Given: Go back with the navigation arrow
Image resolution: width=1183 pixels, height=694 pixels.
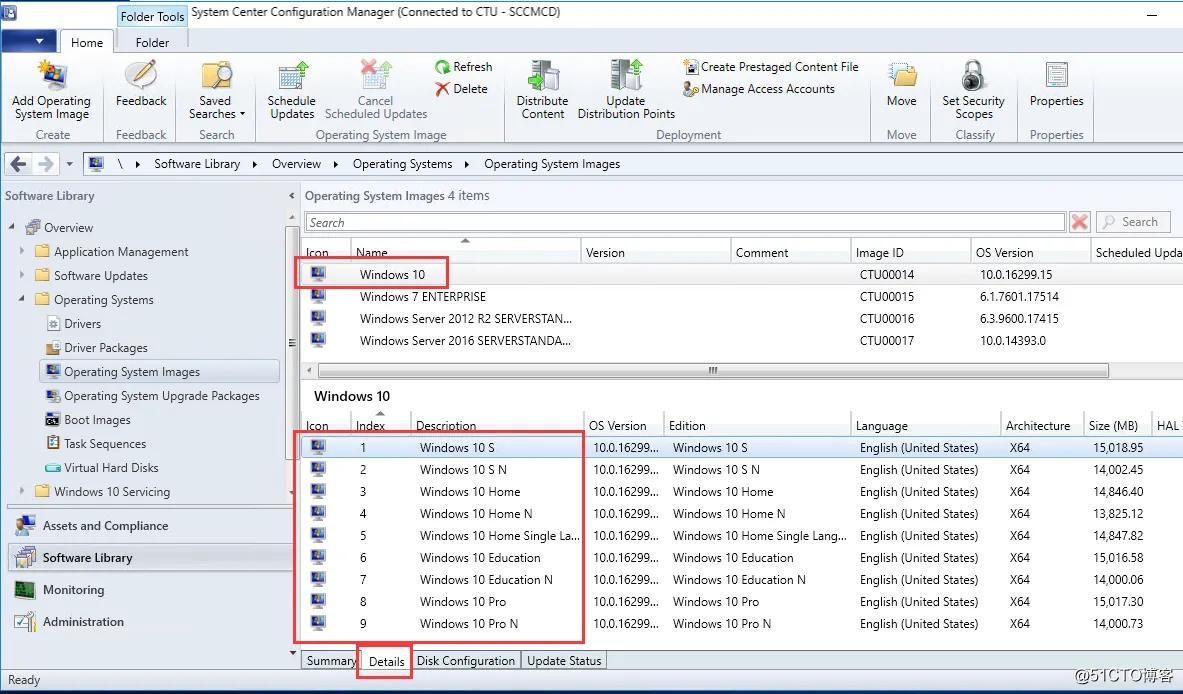Looking at the screenshot, I should pos(19,164).
